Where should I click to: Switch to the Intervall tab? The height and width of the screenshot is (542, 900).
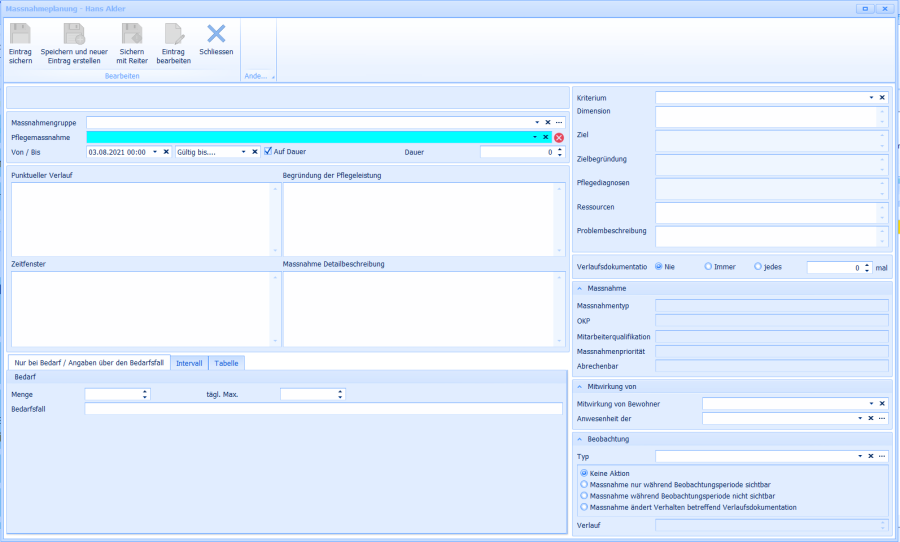(189, 363)
